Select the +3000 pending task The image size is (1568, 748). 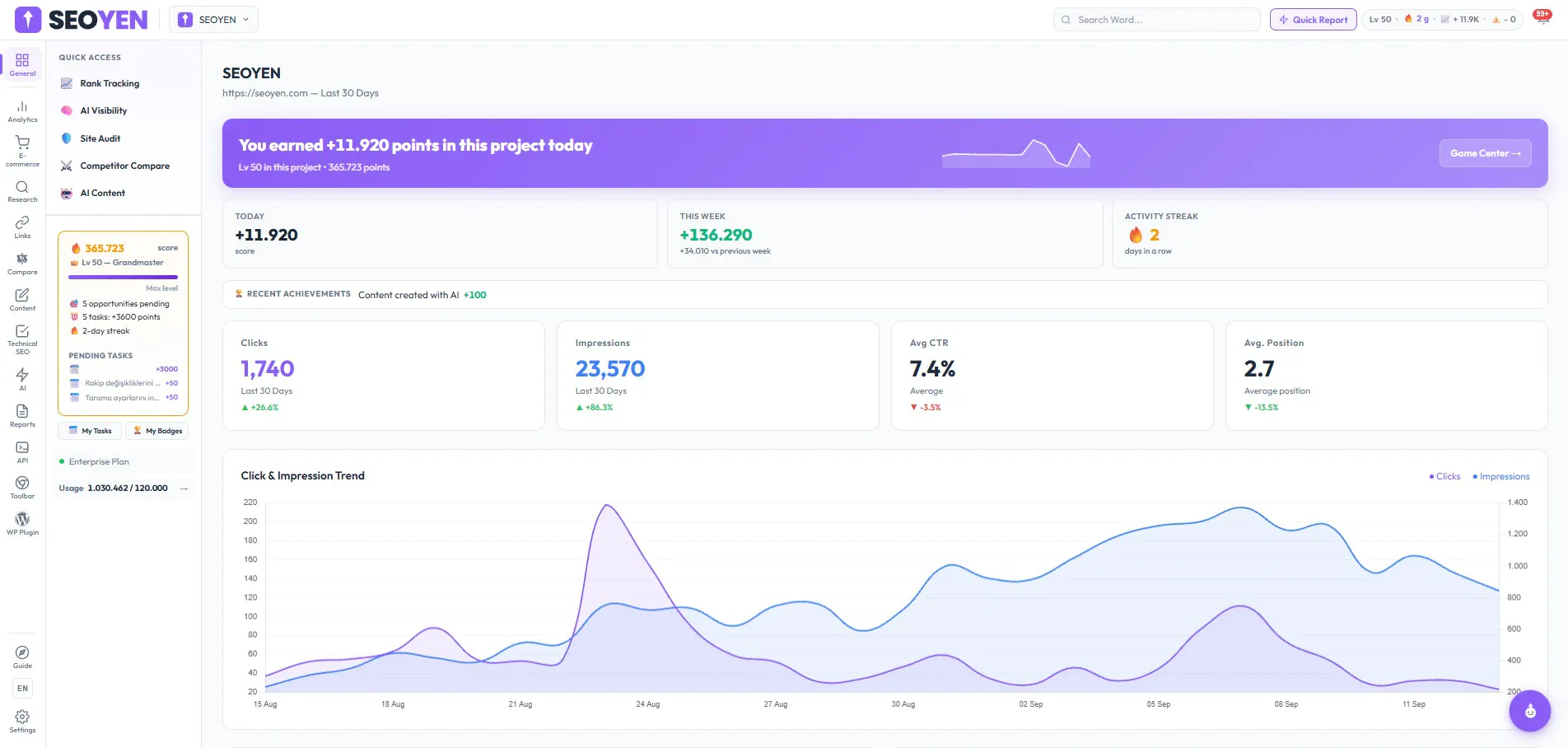pos(124,369)
